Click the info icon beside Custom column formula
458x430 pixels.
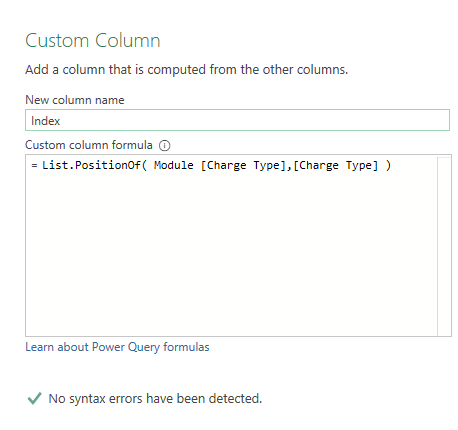pos(164,146)
